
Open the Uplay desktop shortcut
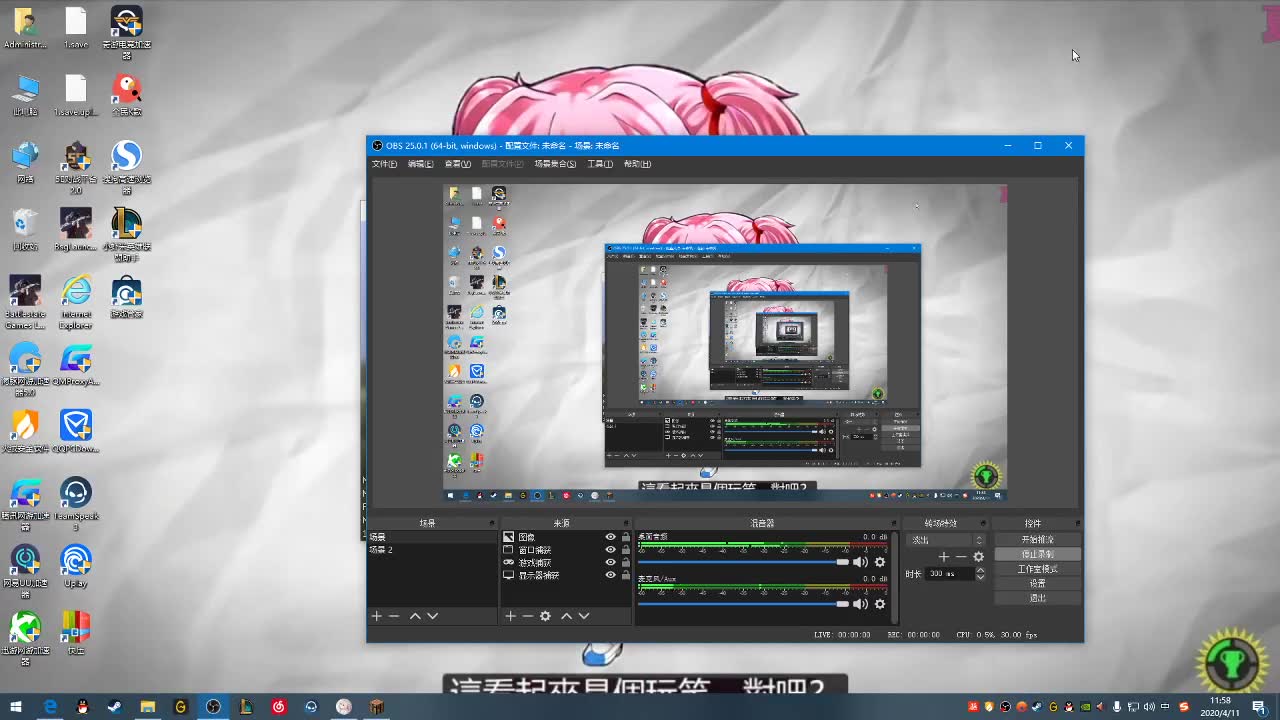[x=76, y=566]
